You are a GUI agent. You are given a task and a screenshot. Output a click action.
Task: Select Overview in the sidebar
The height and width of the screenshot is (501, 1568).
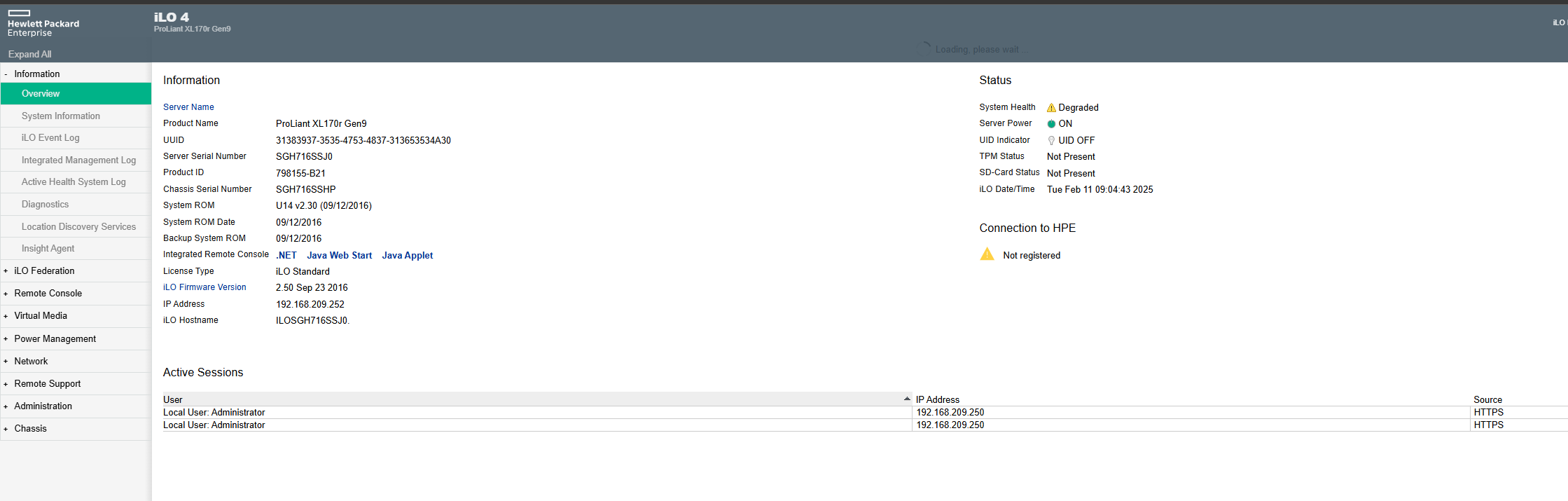click(x=76, y=93)
